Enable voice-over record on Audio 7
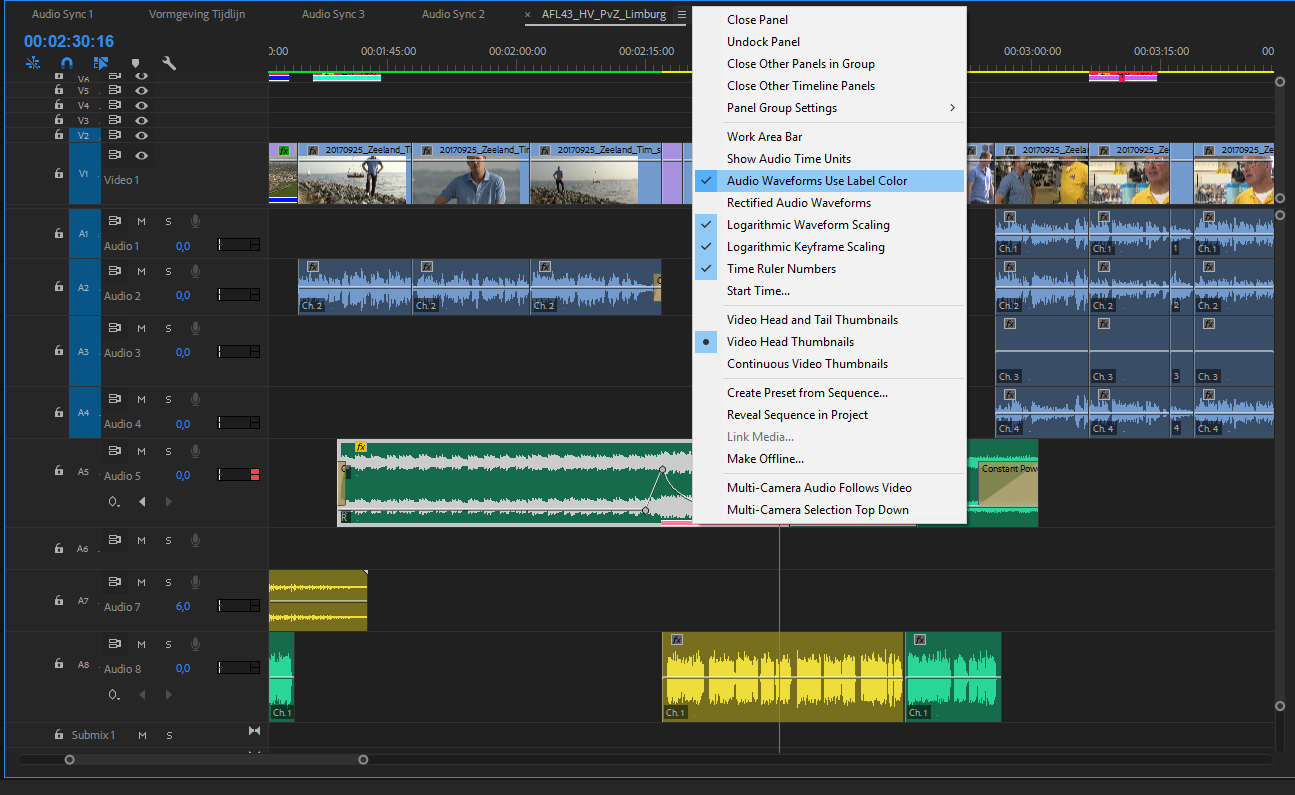This screenshot has width=1295, height=795. [196, 582]
